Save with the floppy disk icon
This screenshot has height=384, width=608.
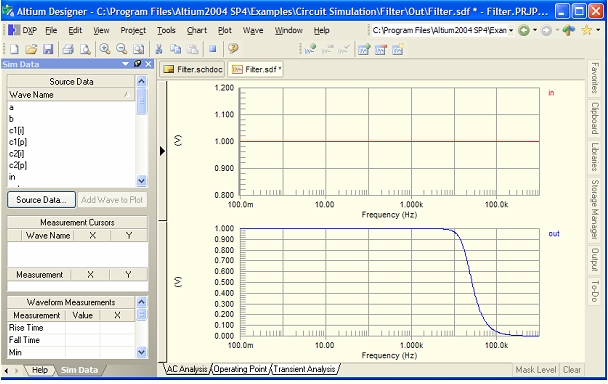point(48,49)
